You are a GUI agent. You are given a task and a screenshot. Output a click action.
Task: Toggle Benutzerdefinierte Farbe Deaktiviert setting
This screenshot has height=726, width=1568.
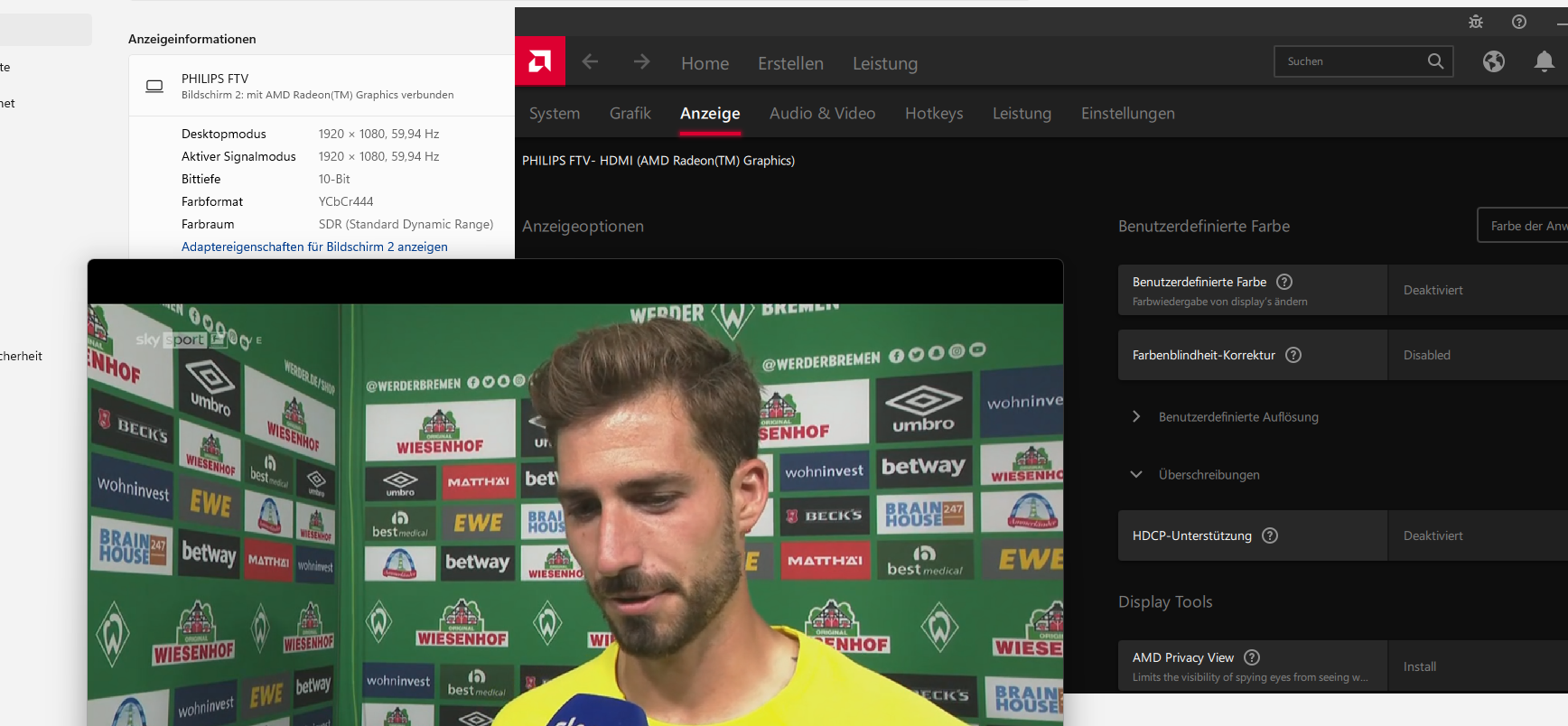1478,290
